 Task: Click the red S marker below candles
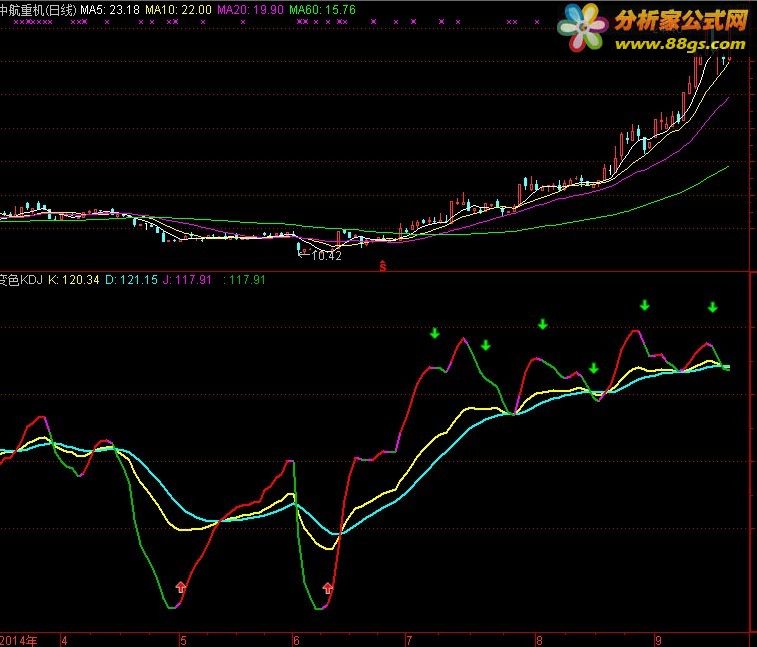coord(382,266)
